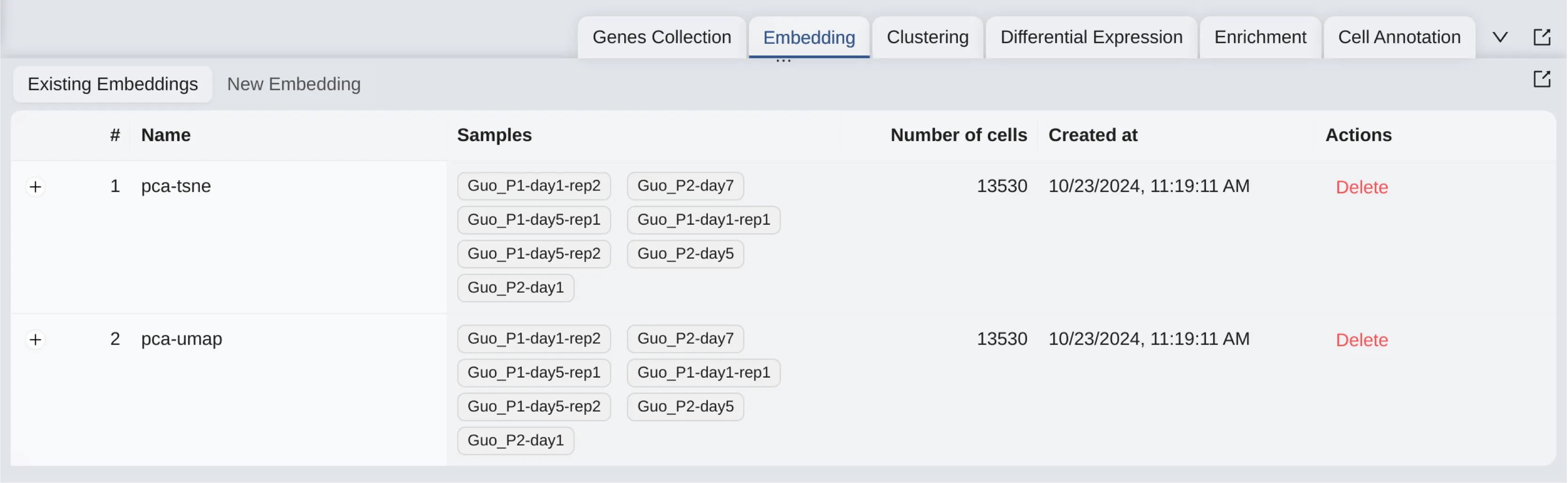Click Guo_P2-day7 sample tag in pca-tsne row
1568x483 pixels.
[685, 186]
